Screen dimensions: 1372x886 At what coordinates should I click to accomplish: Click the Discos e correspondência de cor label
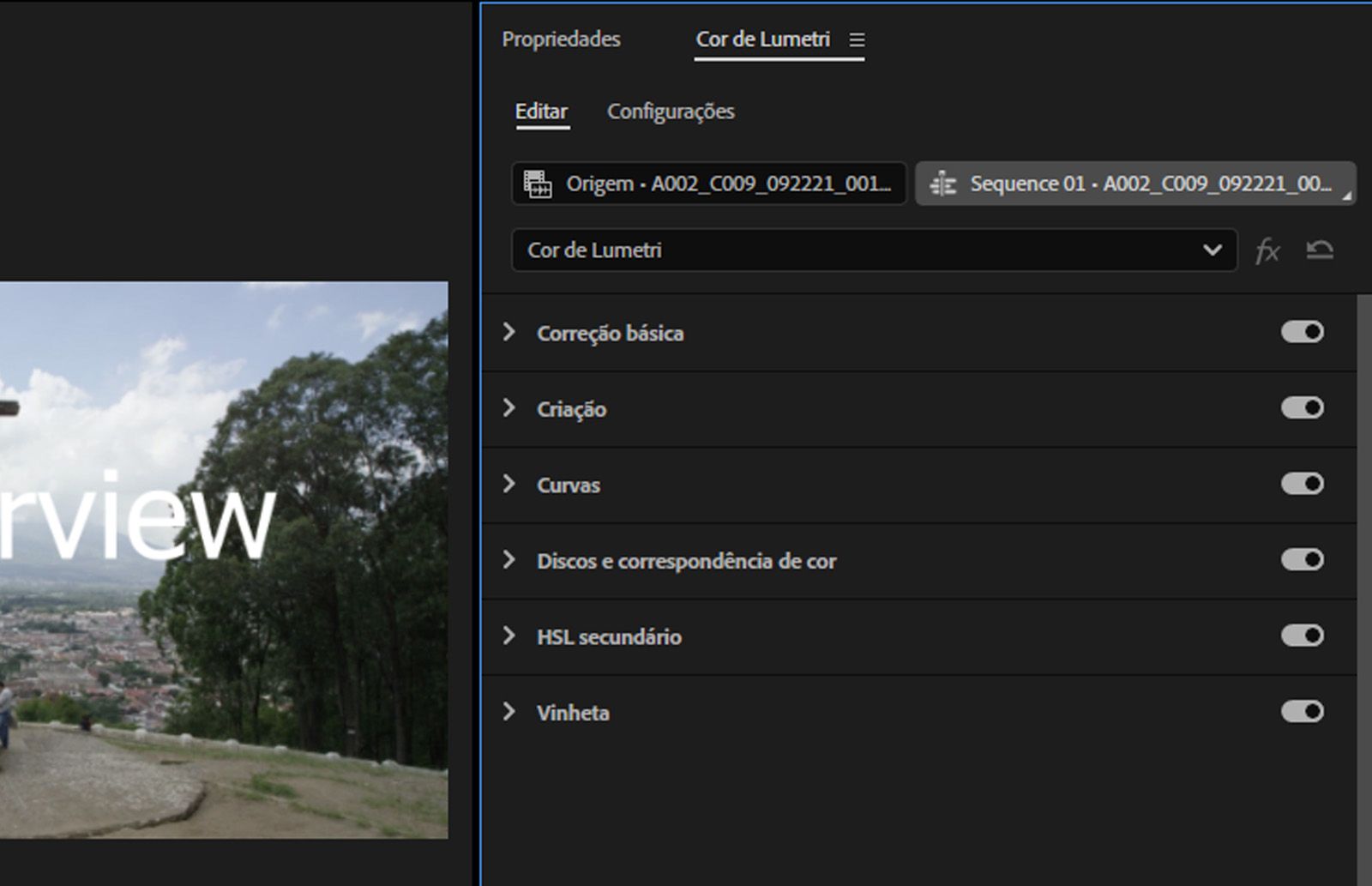687,561
